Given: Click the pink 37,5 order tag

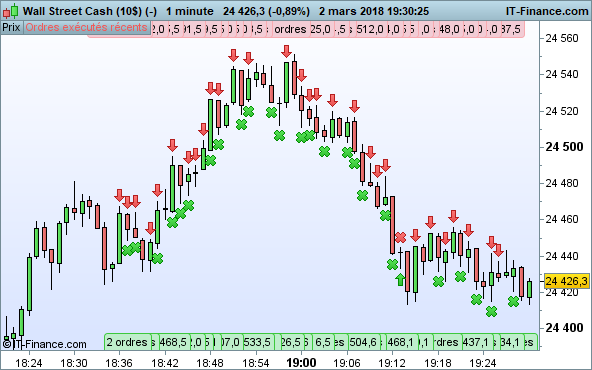Looking at the screenshot, I should coord(512,29).
